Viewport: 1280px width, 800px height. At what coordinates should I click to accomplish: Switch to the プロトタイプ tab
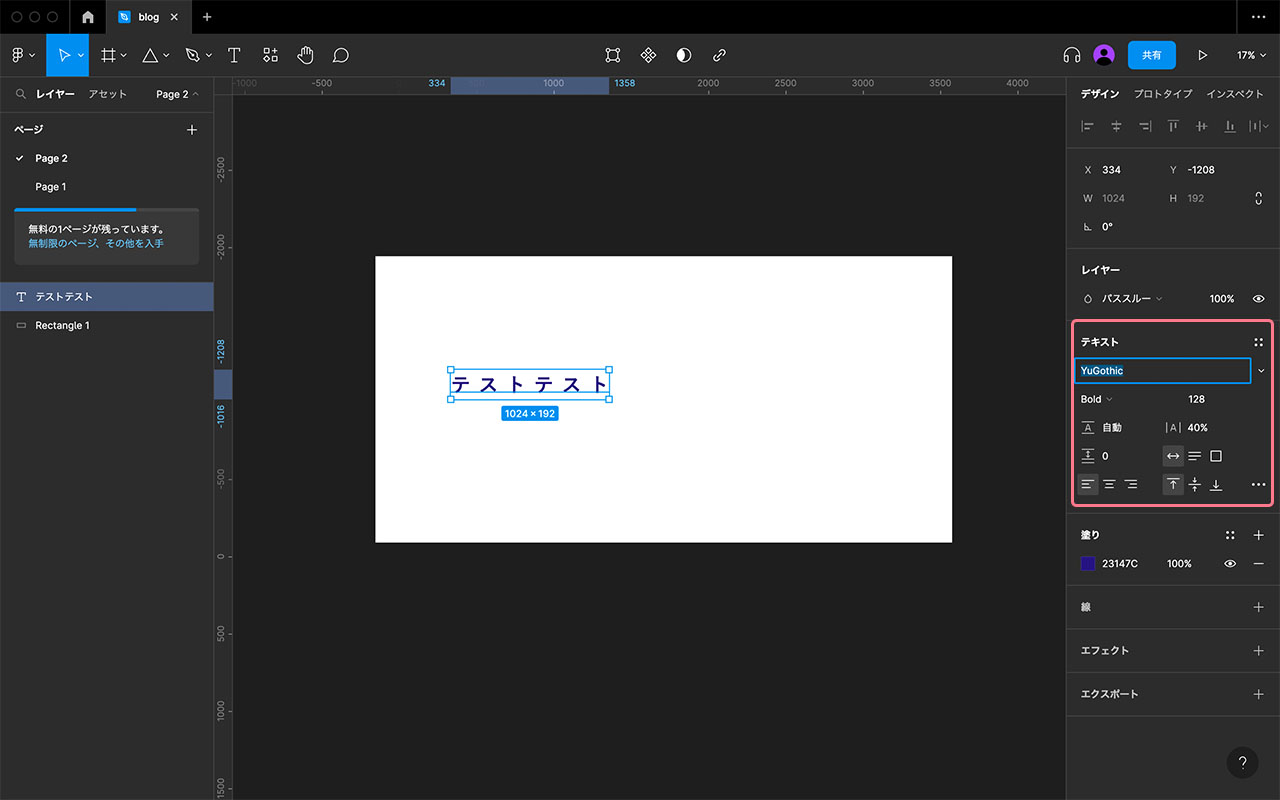[x=1162, y=94]
